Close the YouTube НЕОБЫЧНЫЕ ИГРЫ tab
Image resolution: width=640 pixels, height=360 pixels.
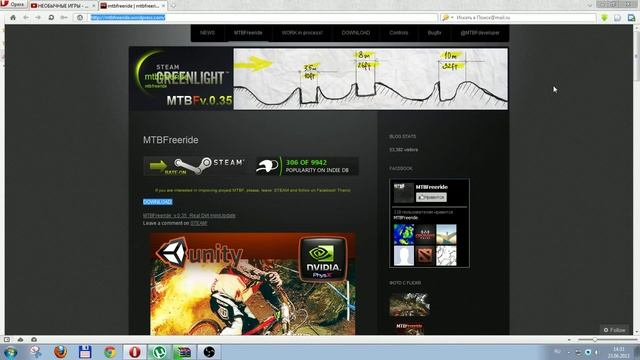point(94,6)
